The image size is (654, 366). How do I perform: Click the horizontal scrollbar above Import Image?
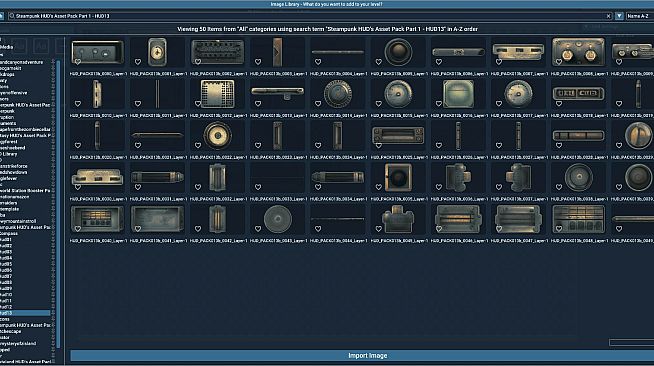tap(631, 343)
